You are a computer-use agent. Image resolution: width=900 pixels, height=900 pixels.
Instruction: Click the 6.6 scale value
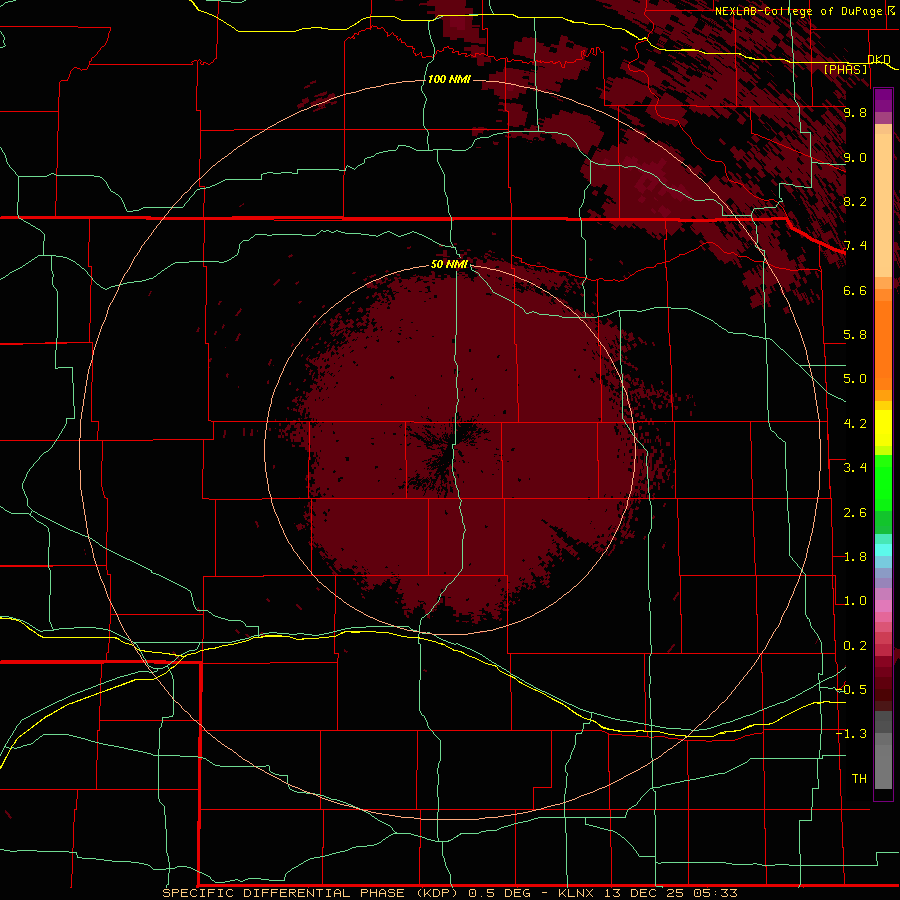pos(855,290)
